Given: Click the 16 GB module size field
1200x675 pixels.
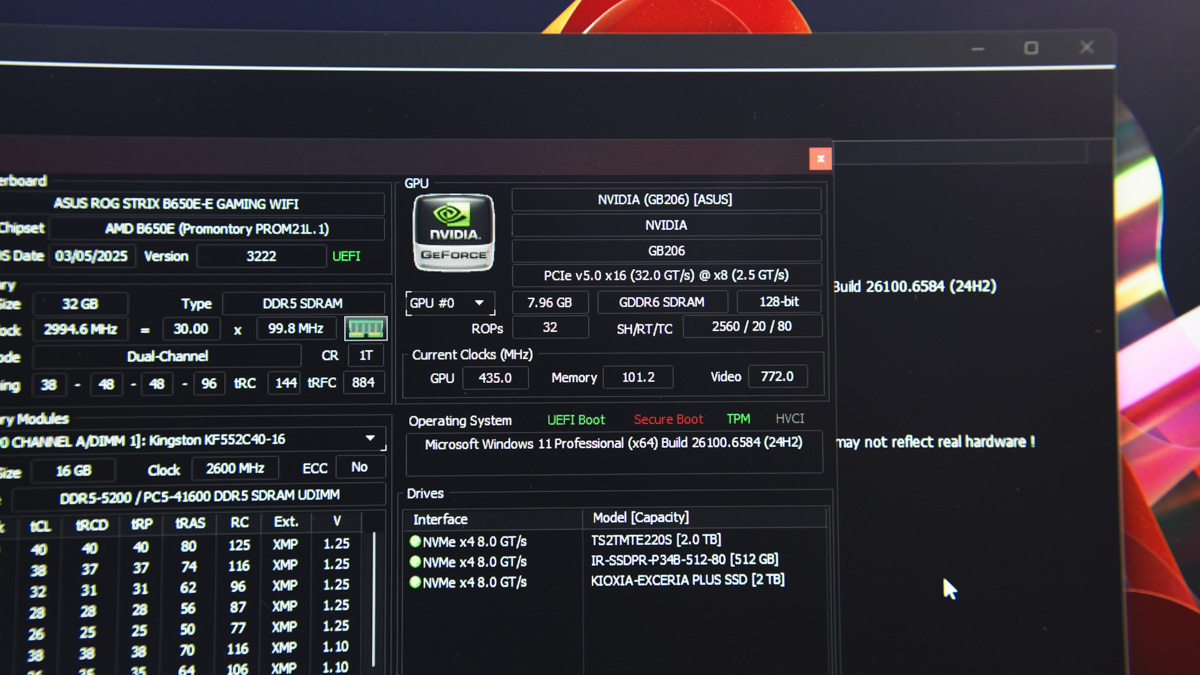Looking at the screenshot, I should coord(73,470).
